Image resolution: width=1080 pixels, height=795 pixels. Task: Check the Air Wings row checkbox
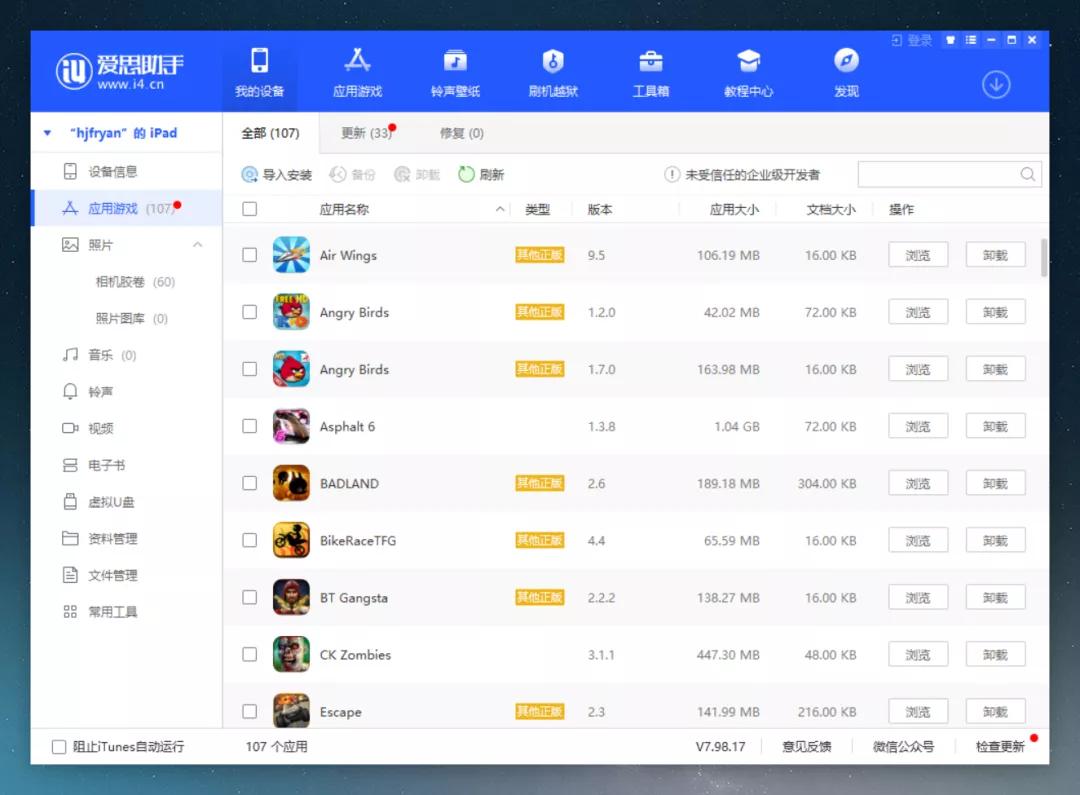click(x=249, y=255)
